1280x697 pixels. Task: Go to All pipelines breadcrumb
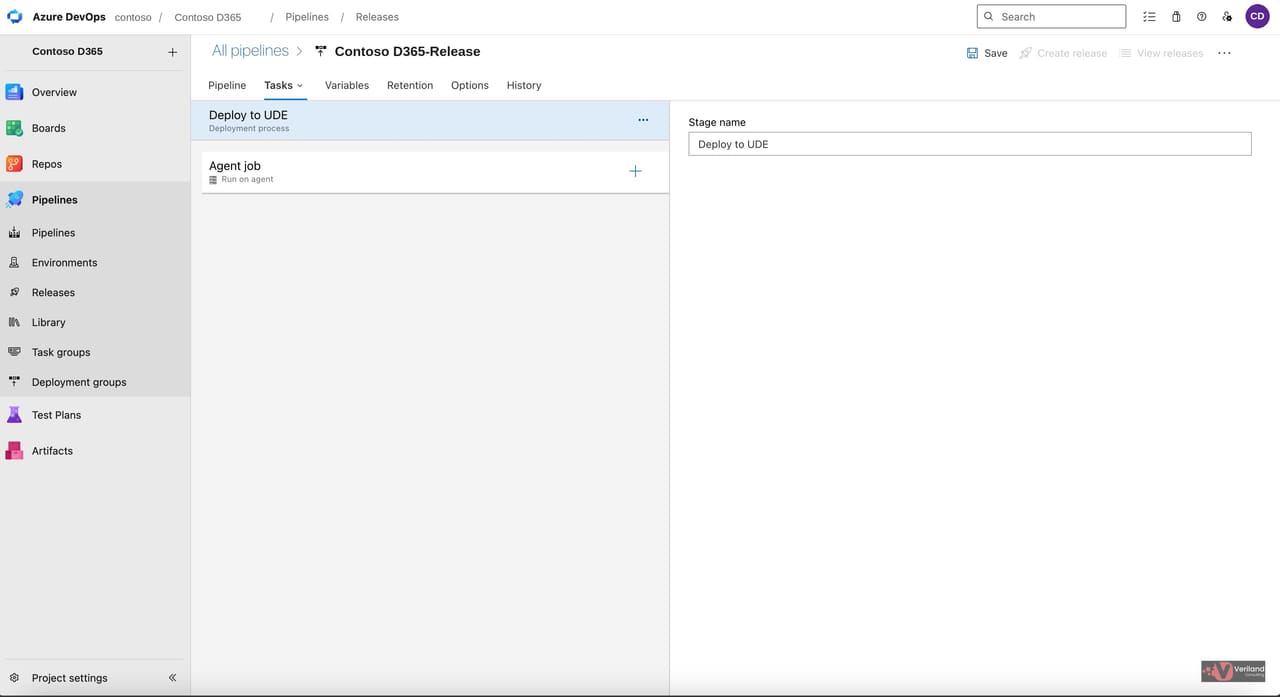[250, 51]
